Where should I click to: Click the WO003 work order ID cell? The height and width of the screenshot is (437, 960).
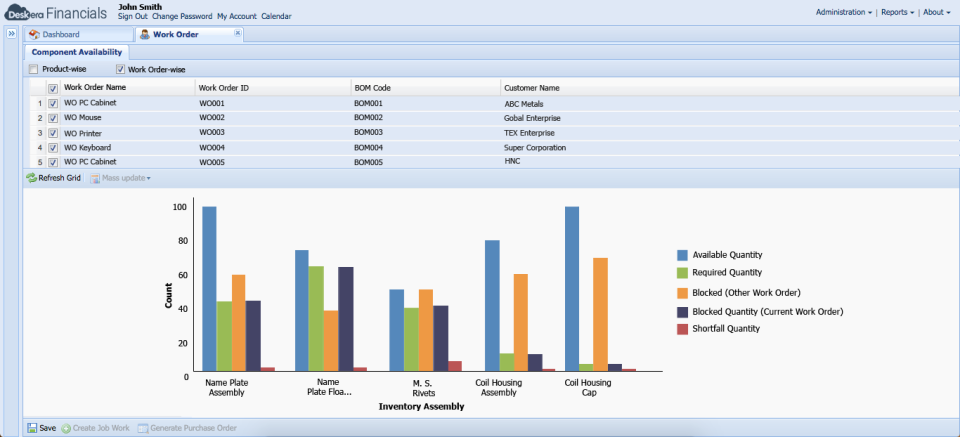(212, 133)
